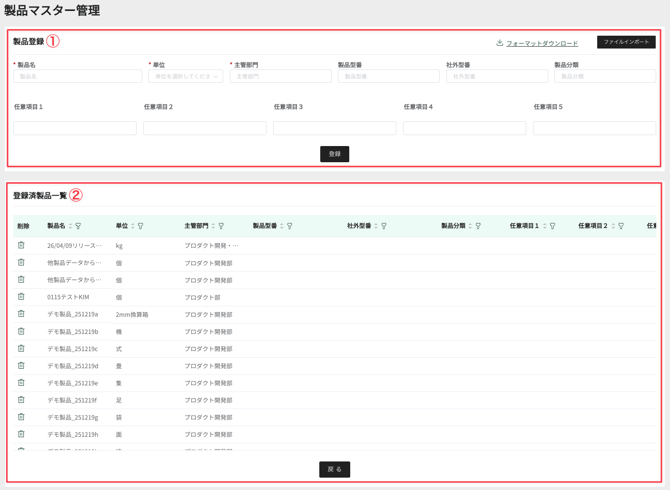
Task: Click the 製品名 input field
Action: pyautogui.click(x=78, y=76)
